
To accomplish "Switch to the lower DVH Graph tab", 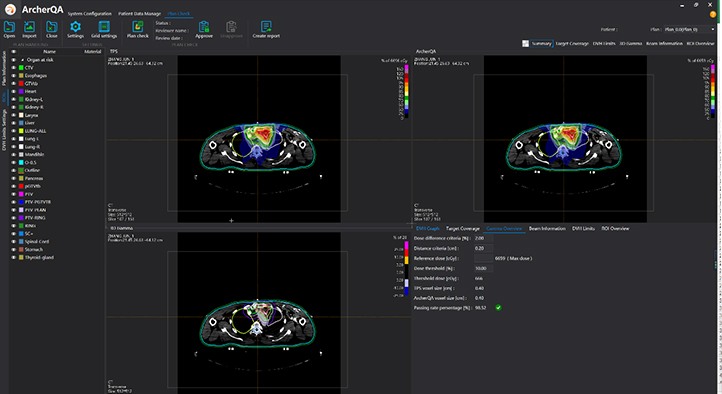I will (x=428, y=228).
